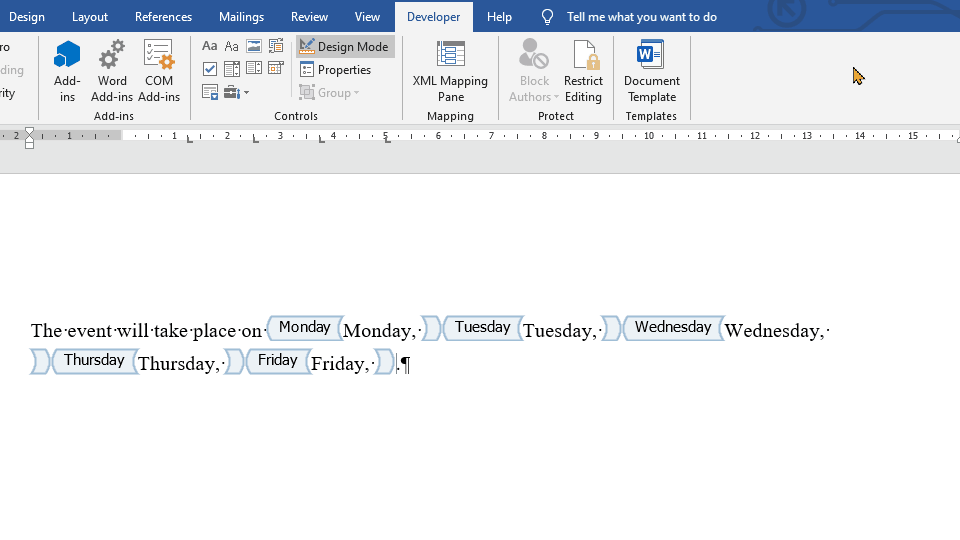Select the Wednesday content control tag
960x540 pixels.
click(673, 328)
